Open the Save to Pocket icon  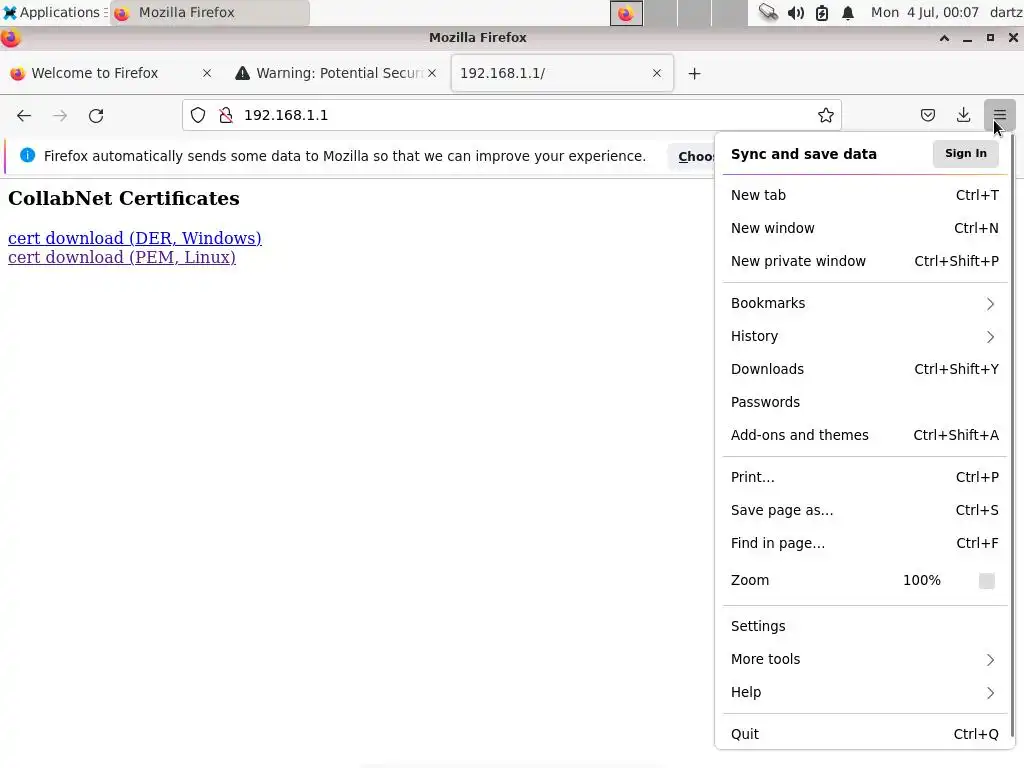point(927,116)
